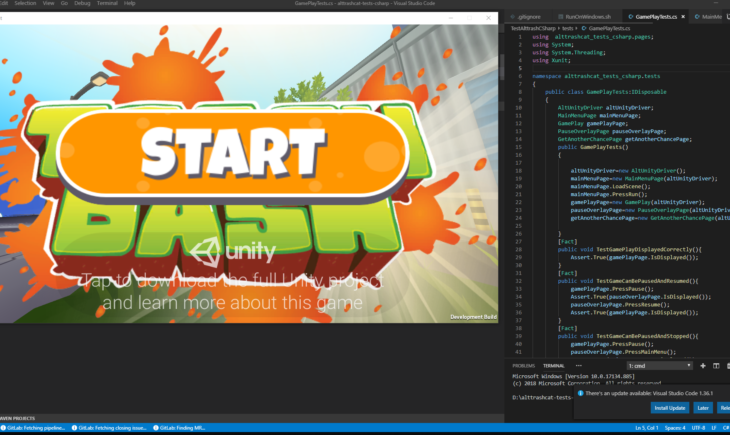
Task: Click the 'using Xunit;' code line
Action: click(551, 60)
